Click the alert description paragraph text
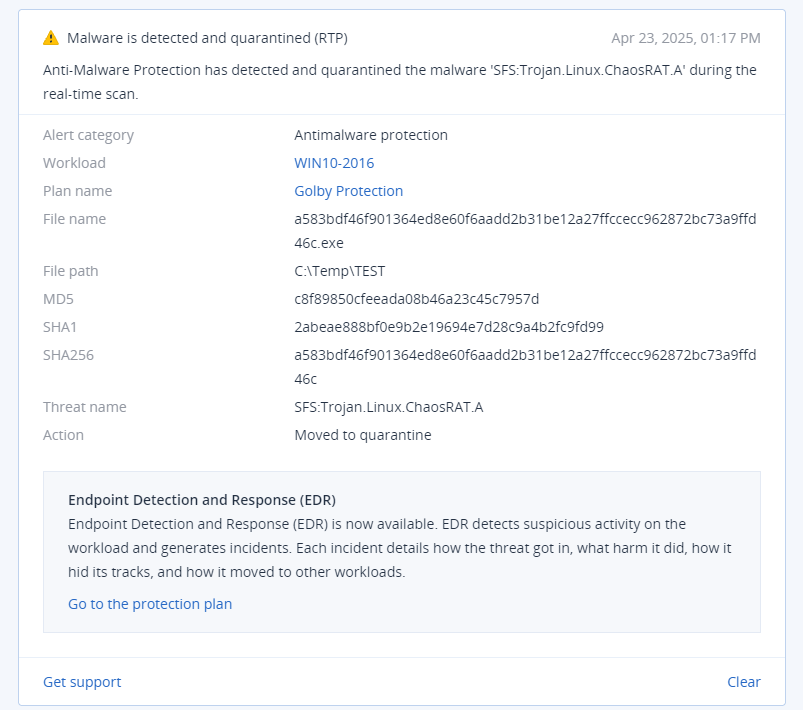This screenshot has height=710, width=803. (399, 82)
